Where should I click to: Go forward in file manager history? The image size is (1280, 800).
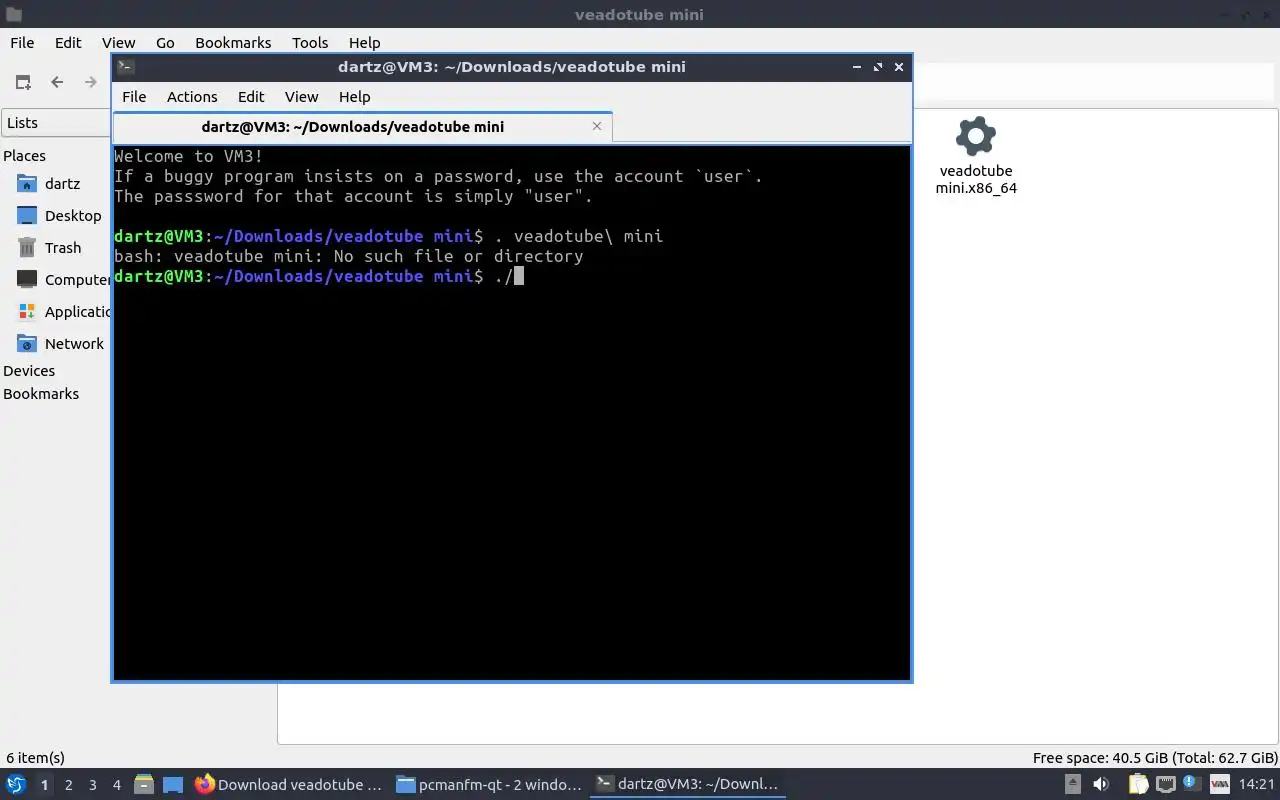tap(91, 82)
